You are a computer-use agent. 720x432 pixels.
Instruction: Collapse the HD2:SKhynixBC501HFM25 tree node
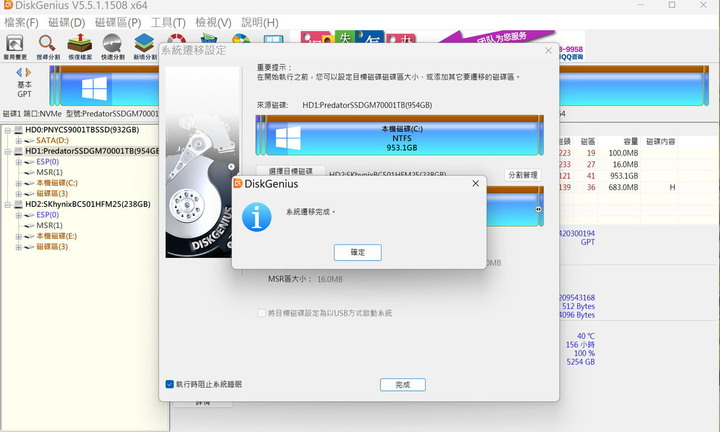pyautogui.click(x=7, y=204)
